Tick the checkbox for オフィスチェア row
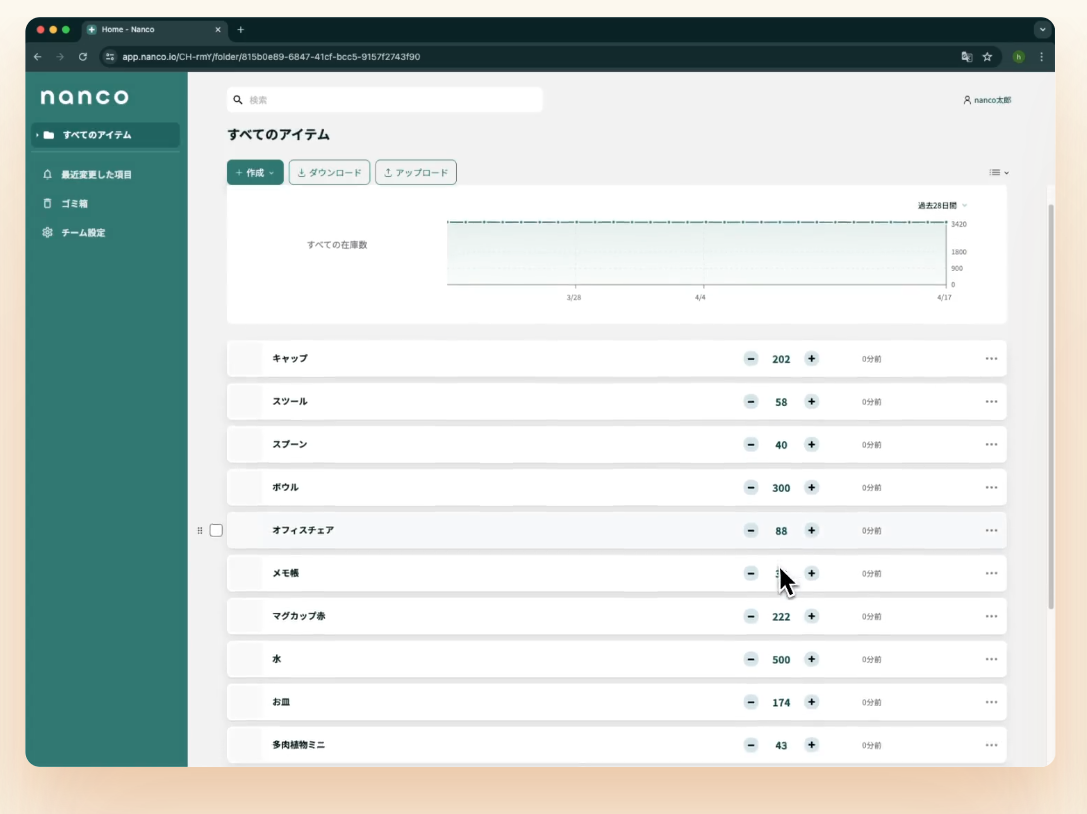 click(x=216, y=531)
